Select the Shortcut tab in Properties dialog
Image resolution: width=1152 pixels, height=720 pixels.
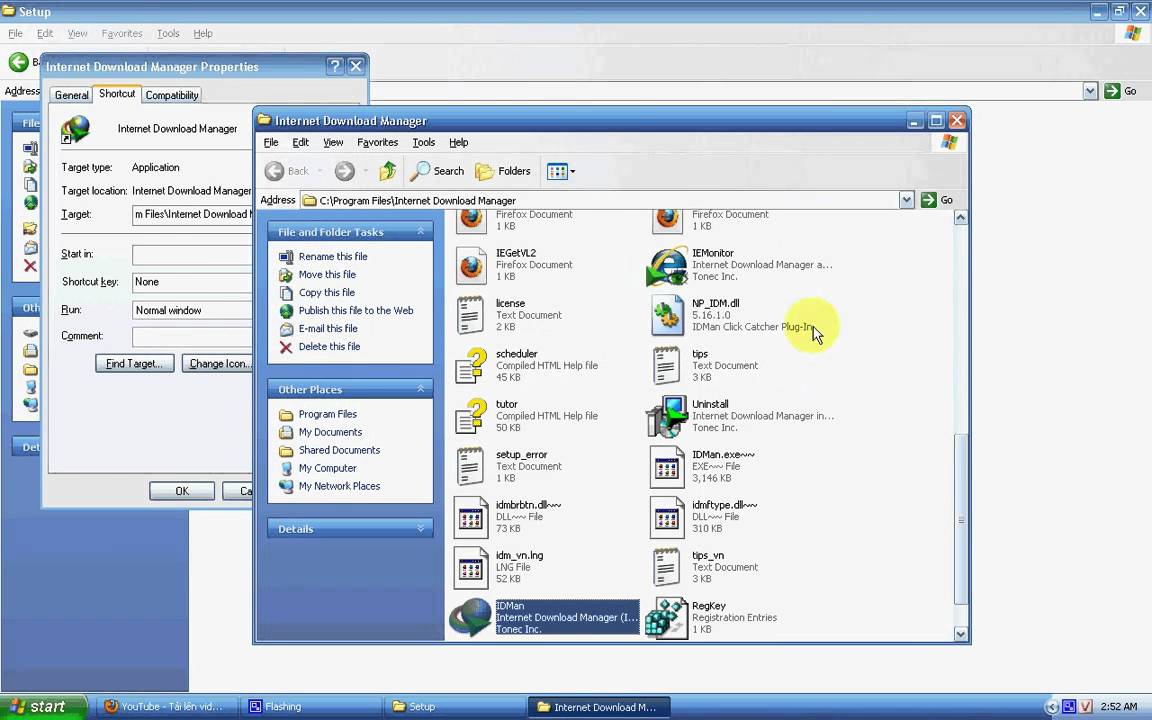117,93
